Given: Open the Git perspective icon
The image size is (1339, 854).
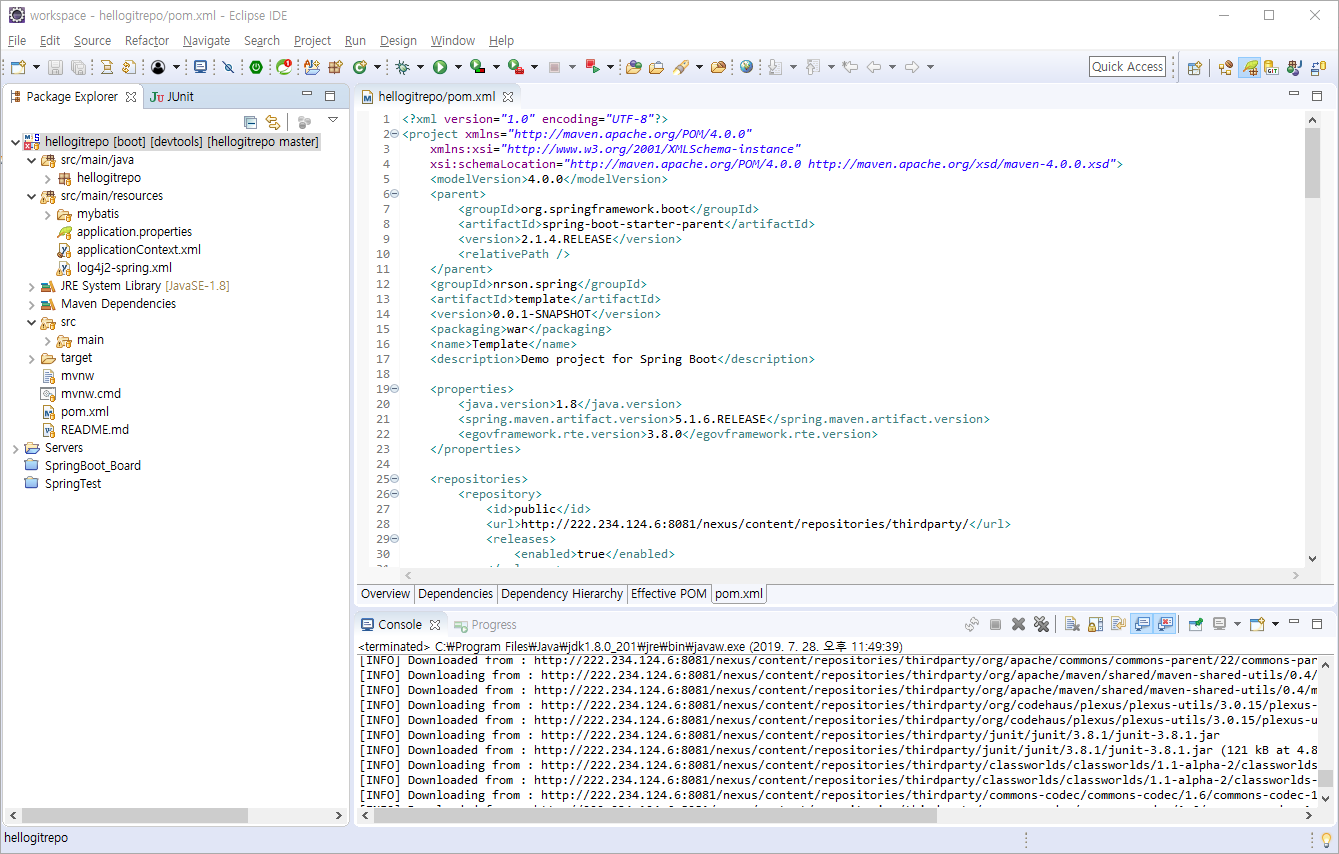Looking at the screenshot, I should (x=1272, y=67).
